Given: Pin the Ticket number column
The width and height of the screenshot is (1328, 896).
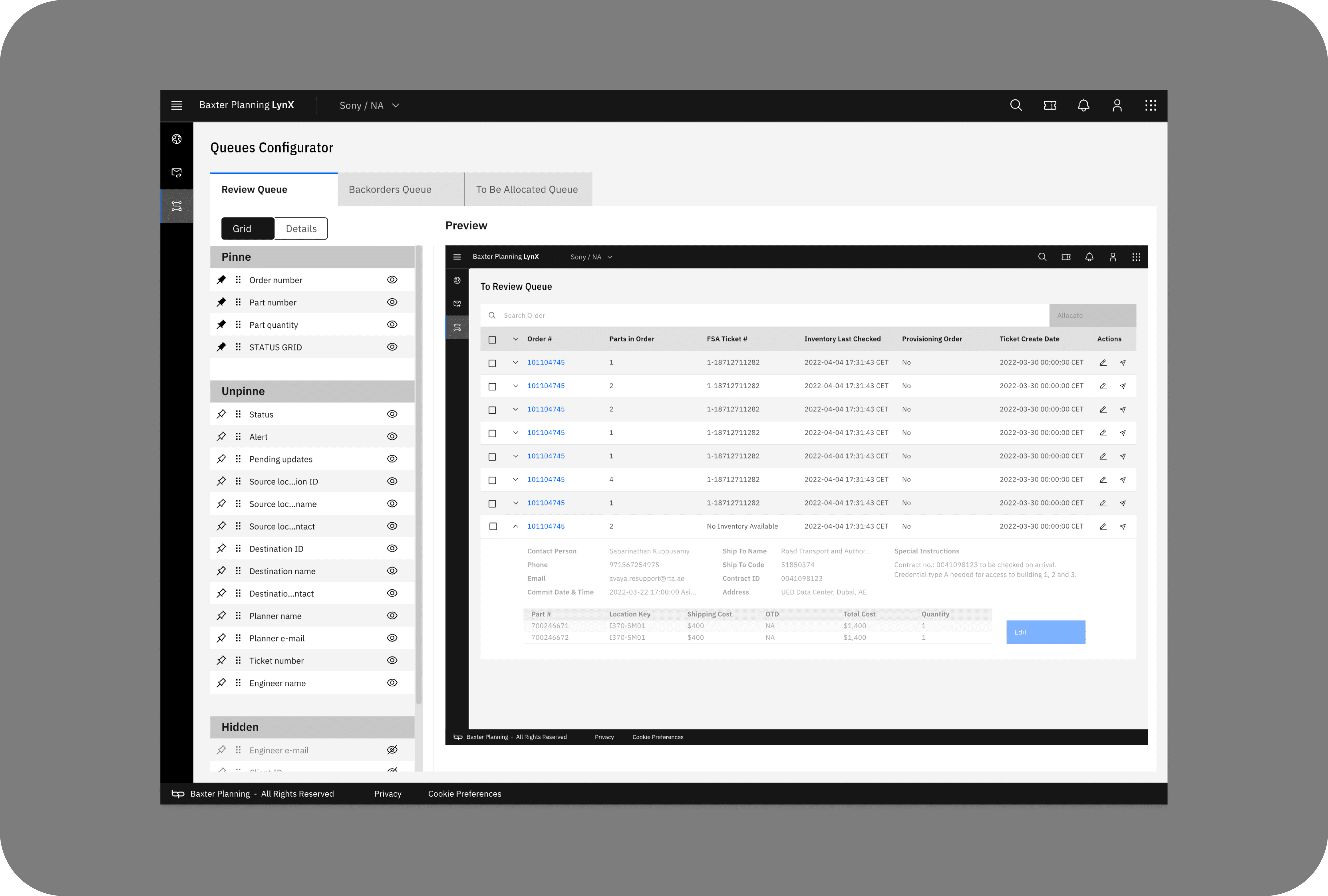Looking at the screenshot, I should [221, 660].
